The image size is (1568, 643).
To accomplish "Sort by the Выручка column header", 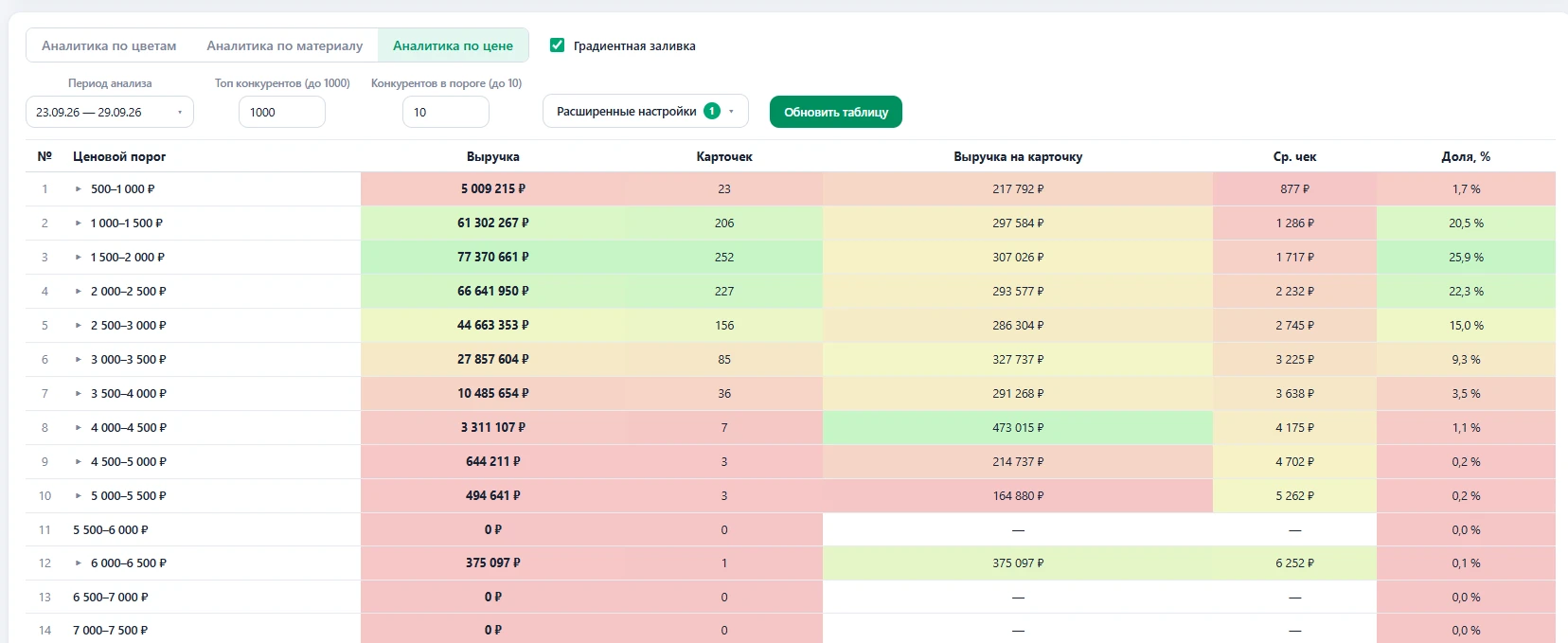I will (493, 156).
